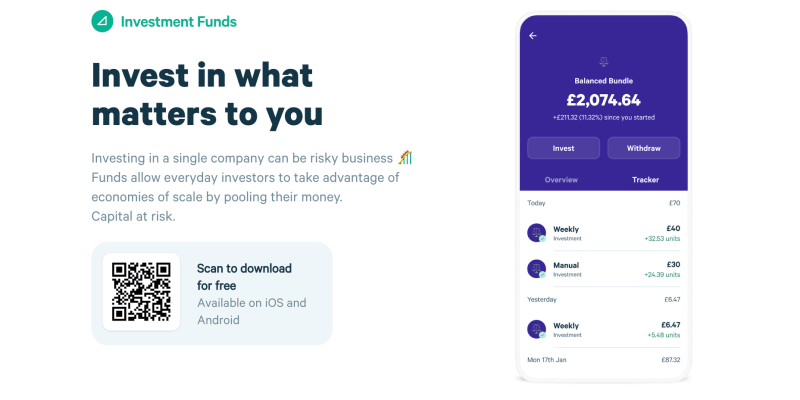Click the Scan to download for free text
This screenshot has width=800, height=400.
(244, 277)
